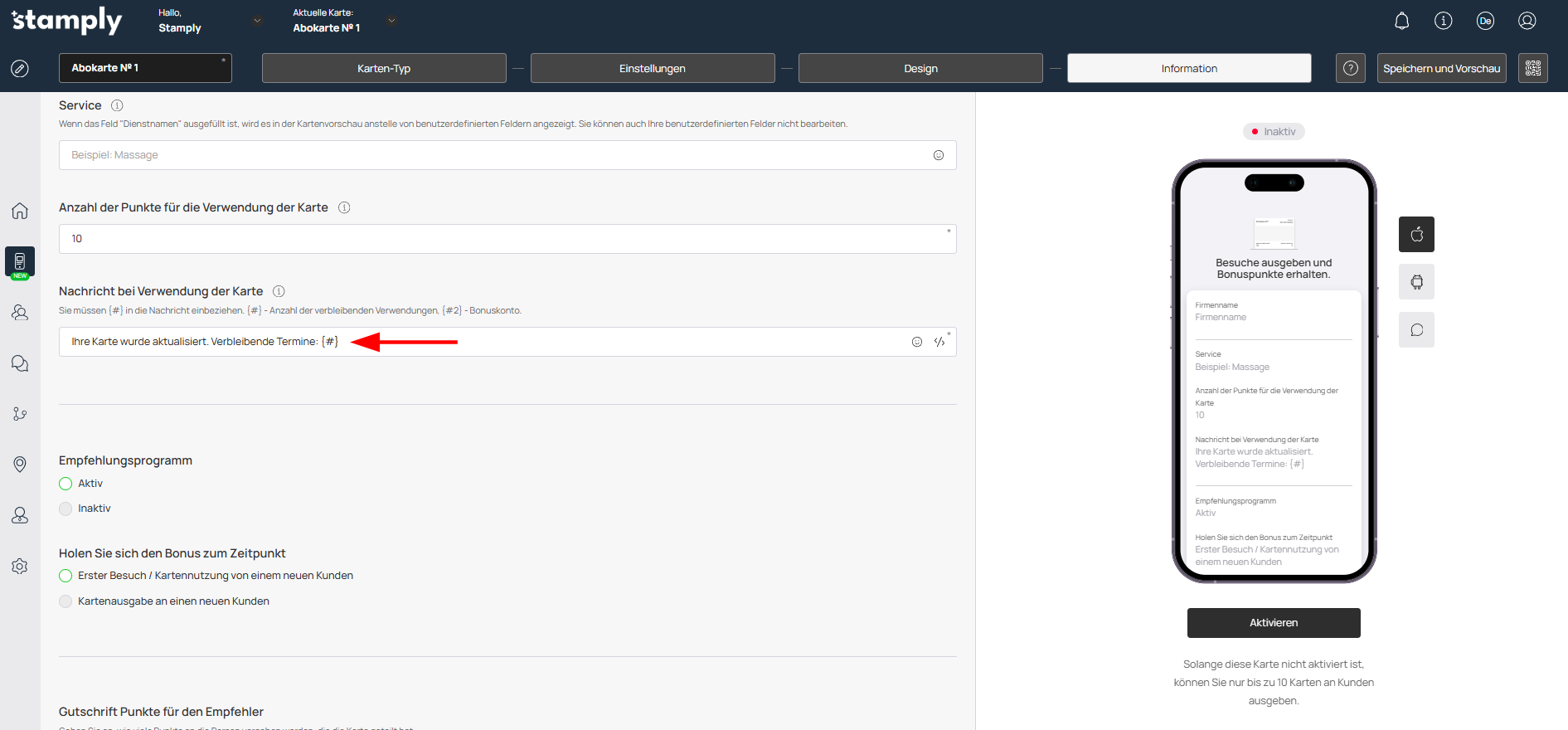Click Speichern und Vorschau button
The height and width of the screenshot is (730, 1568).
pos(1441,68)
